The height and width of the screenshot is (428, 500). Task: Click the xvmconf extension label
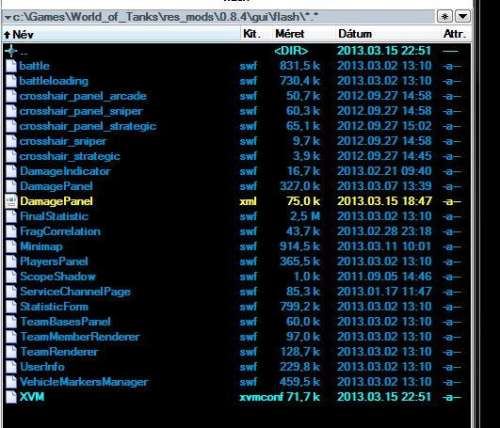[x=261, y=397]
